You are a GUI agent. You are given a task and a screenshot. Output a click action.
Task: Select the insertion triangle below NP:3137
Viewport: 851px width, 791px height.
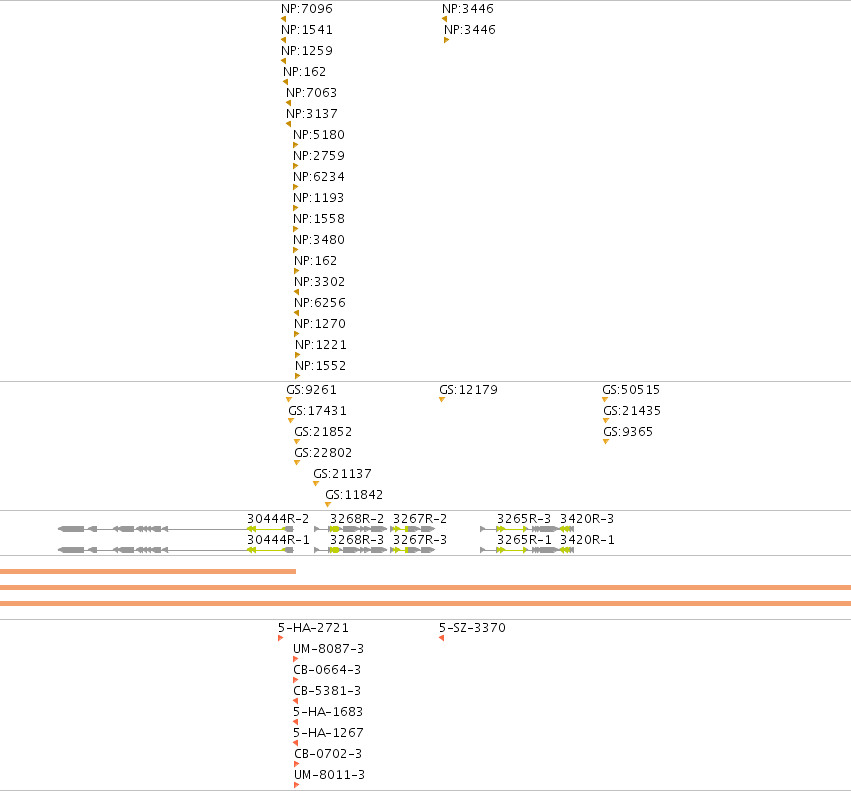288,124
